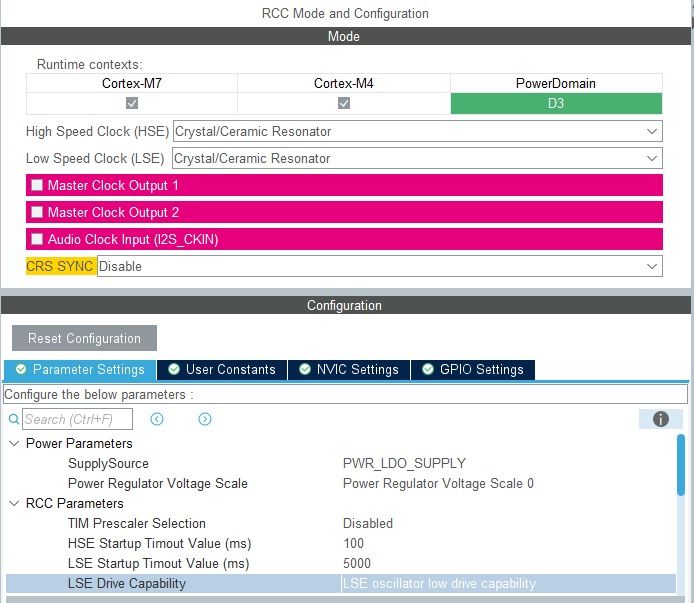This screenshot has width=694, height=603.
Task: Click the Configuration section header bar
Action: point(346,305)
